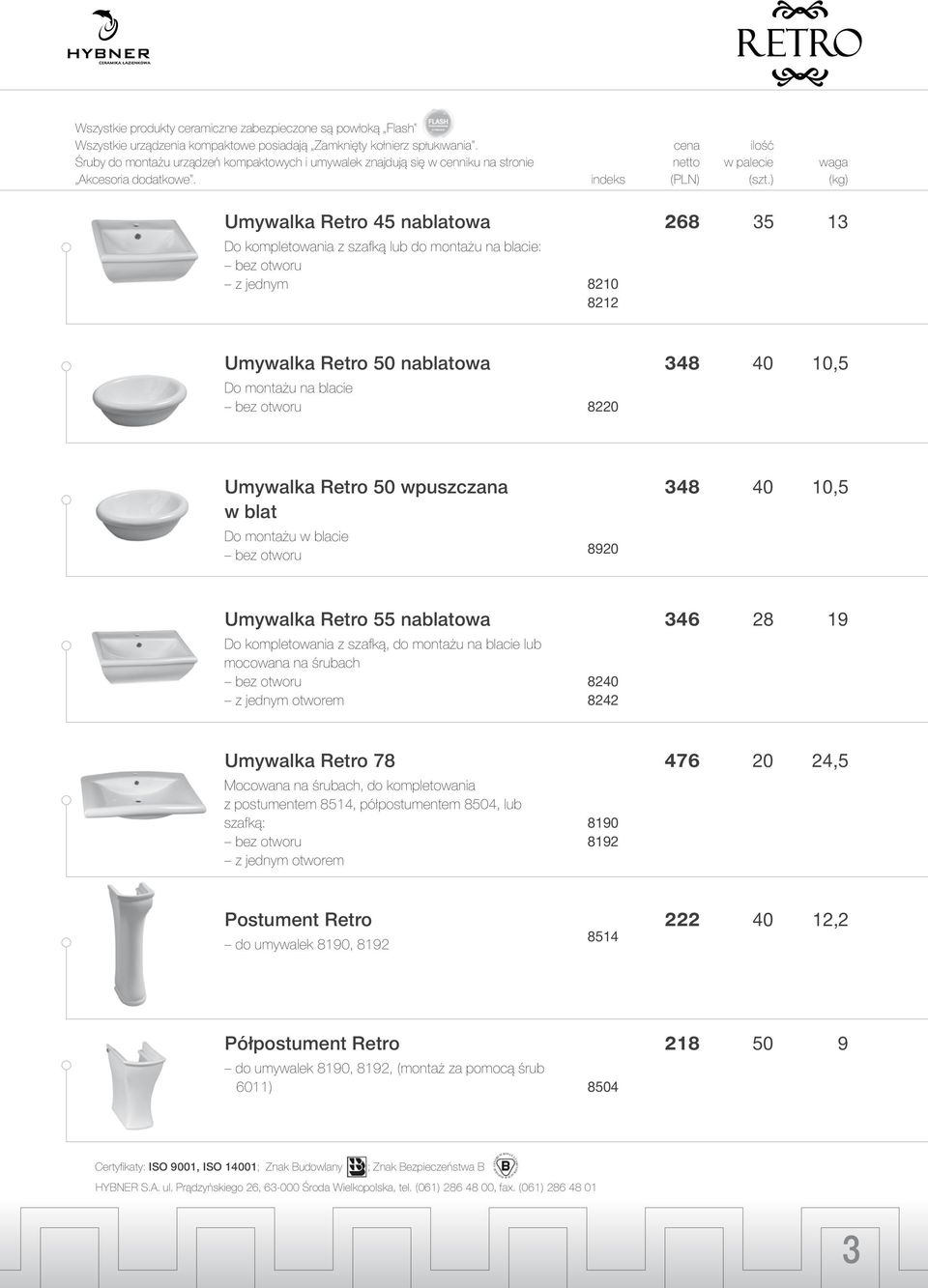This screenshot has width=928, height=1288.
Task: Click the Retro brand logo
Action: (x=798, y=43)
